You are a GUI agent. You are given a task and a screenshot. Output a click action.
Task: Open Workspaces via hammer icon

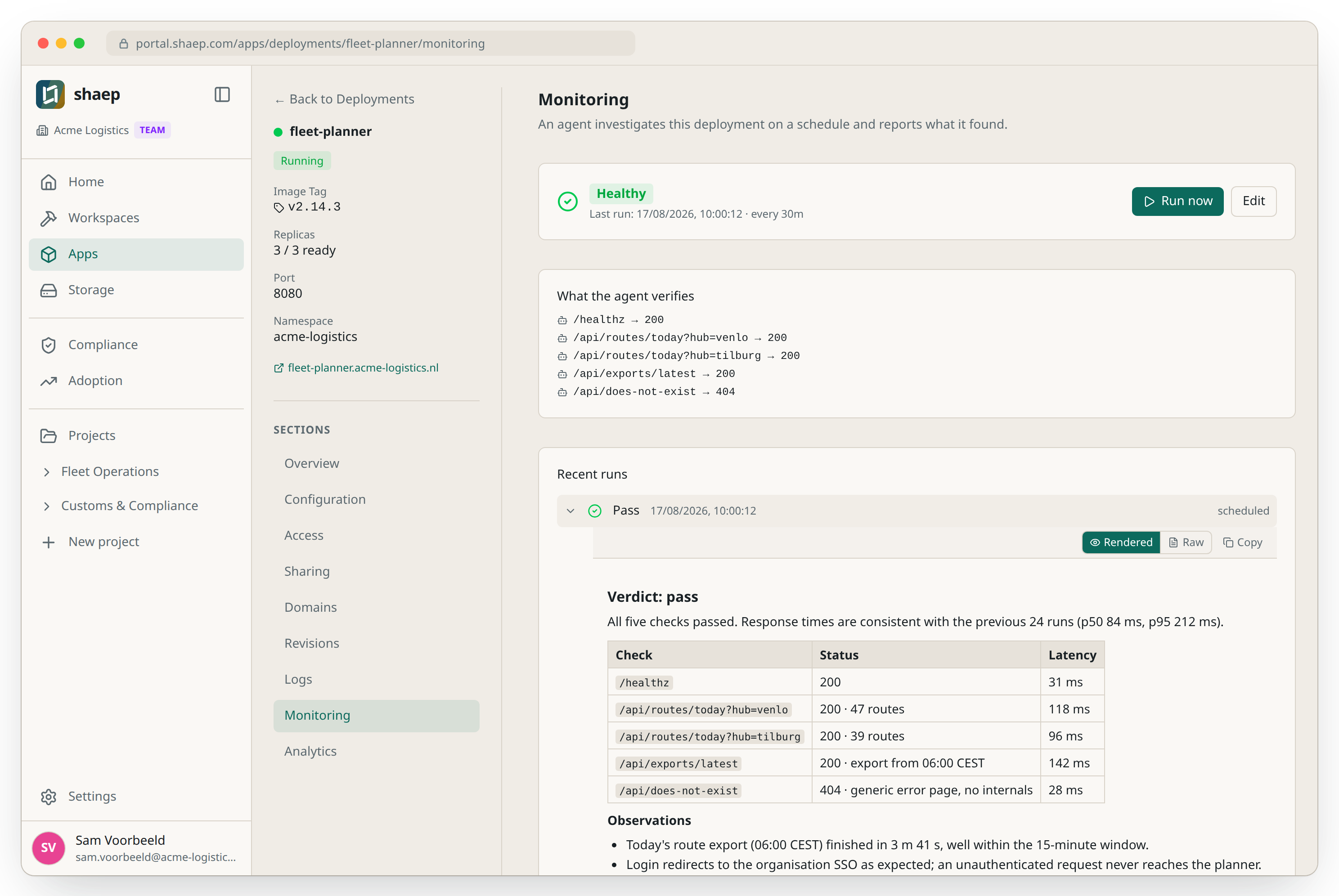(x=49, y=218)
